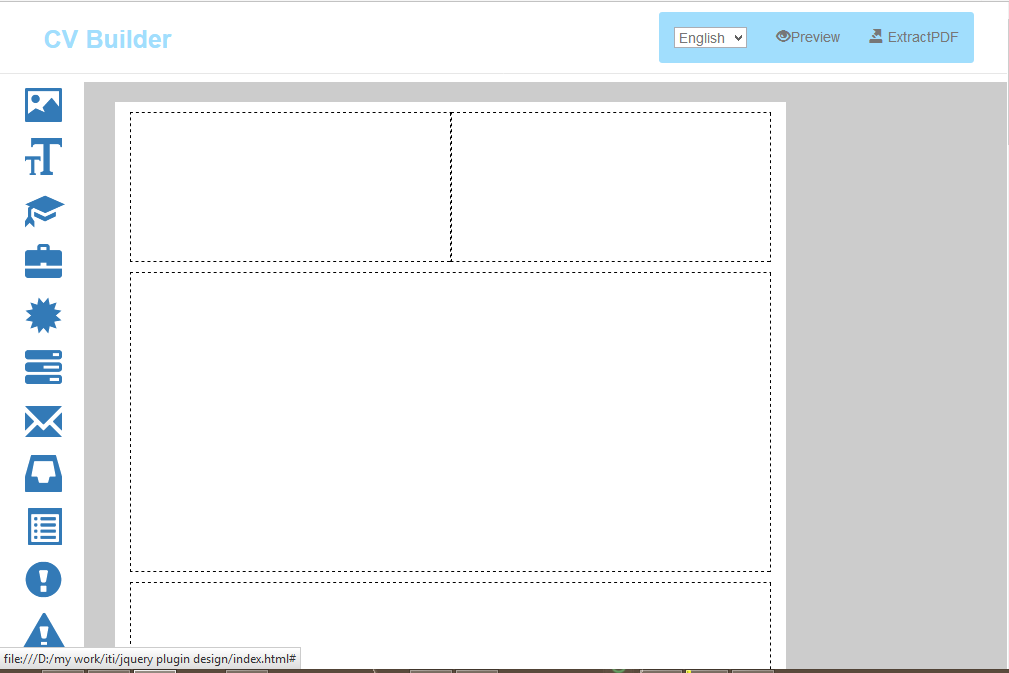Click the Preview eye button
Viewport: 1009px width, 673px height.
(808, 37)
